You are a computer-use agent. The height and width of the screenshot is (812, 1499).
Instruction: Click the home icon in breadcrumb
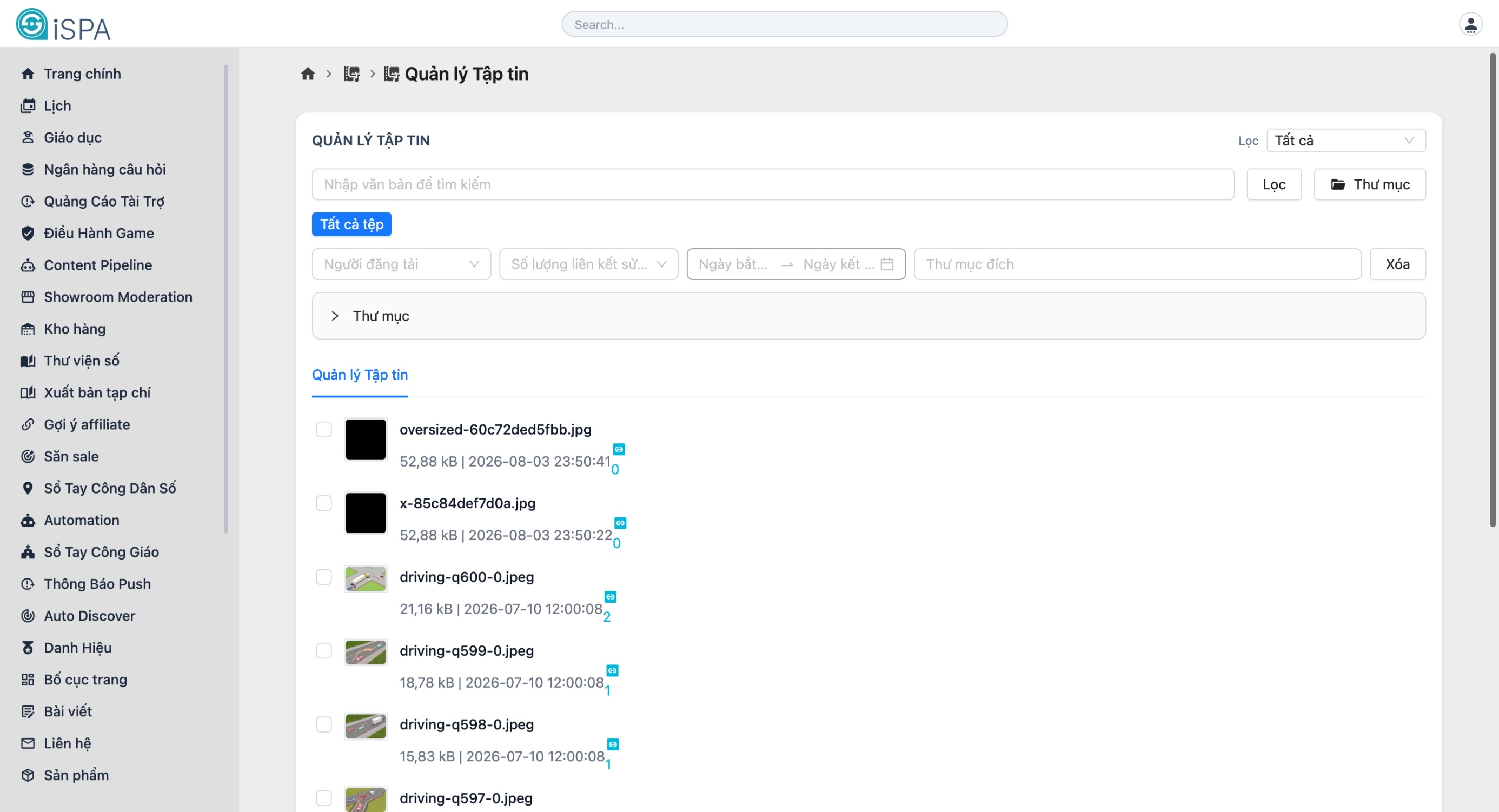click(x=308, y=74)
